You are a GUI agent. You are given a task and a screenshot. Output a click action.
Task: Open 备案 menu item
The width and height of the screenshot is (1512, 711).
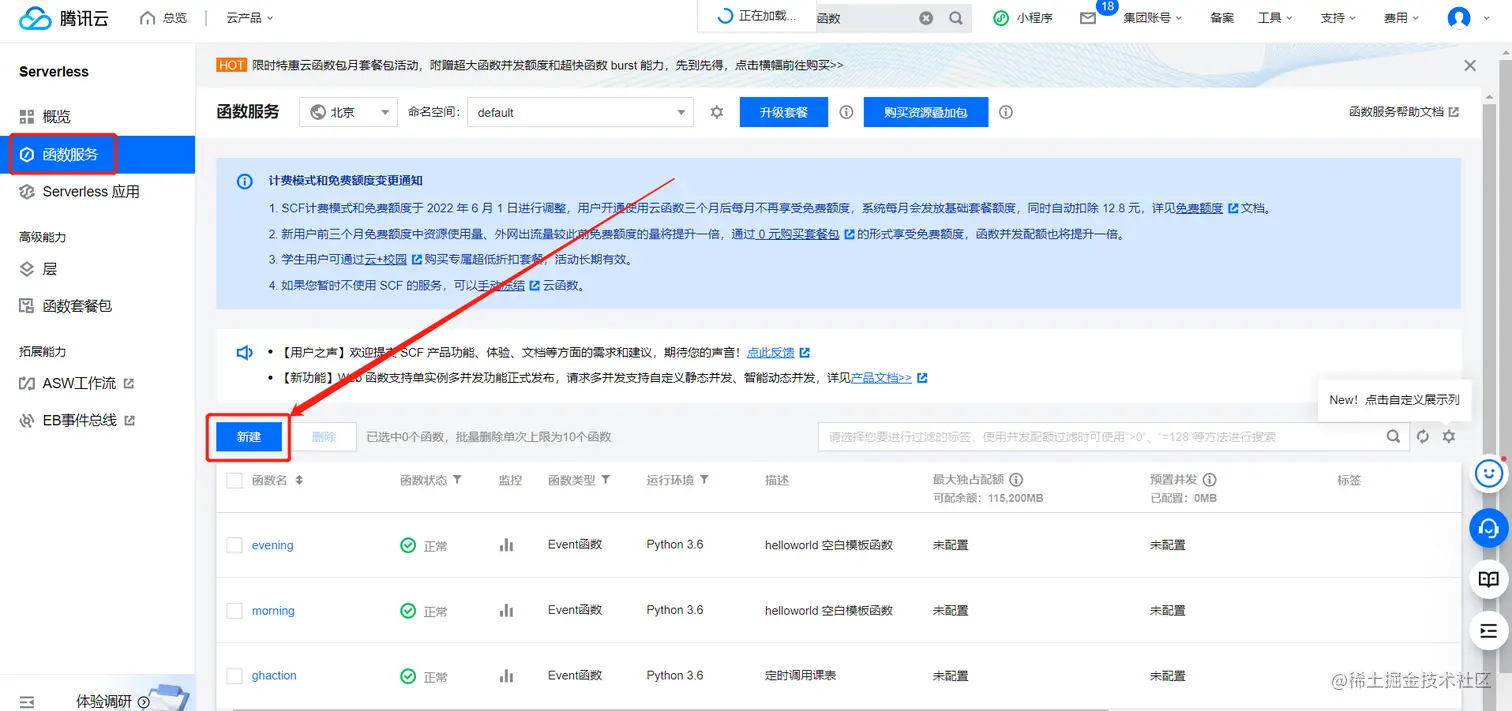point(1221,18)
